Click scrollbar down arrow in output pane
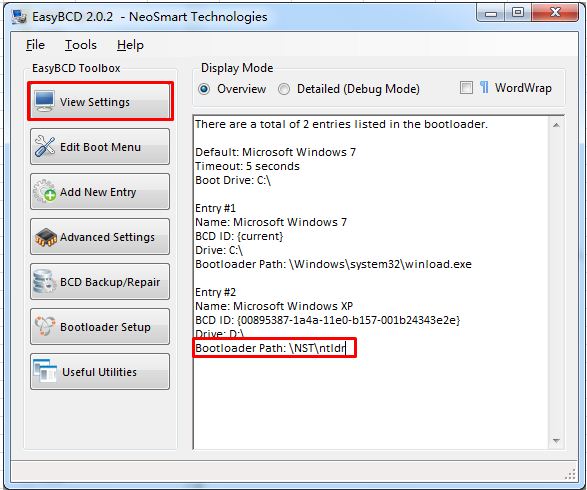The width and height of the screenshot is (587, 490). point(556,441)
